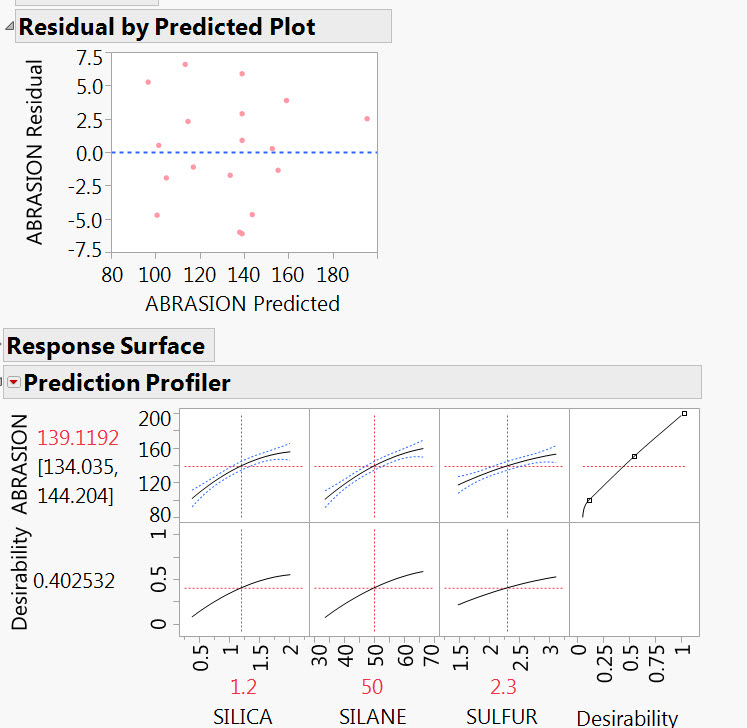
Task: Edit the SULFUR current value 2.3
Action: (505, 687)
